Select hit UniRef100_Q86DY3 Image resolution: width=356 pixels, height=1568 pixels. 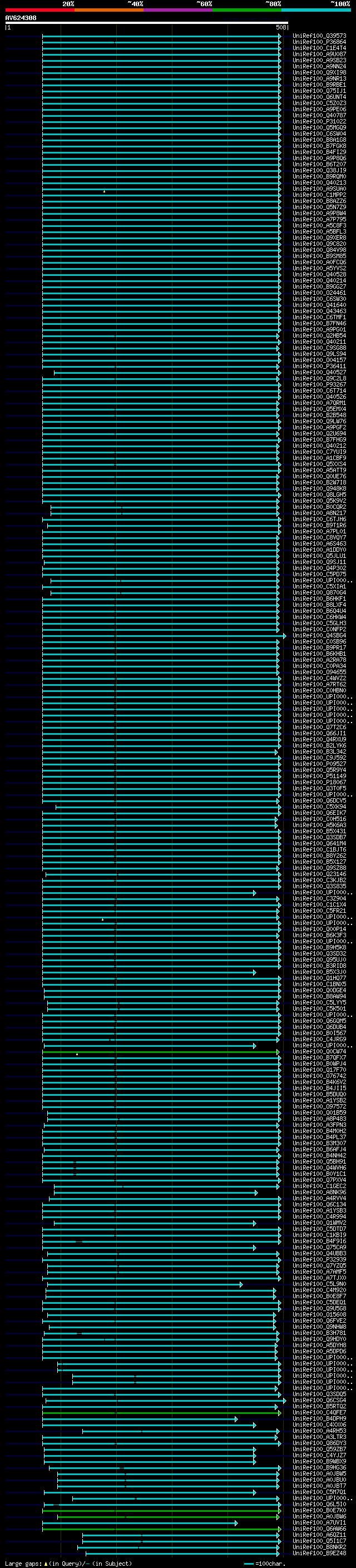319,1443
